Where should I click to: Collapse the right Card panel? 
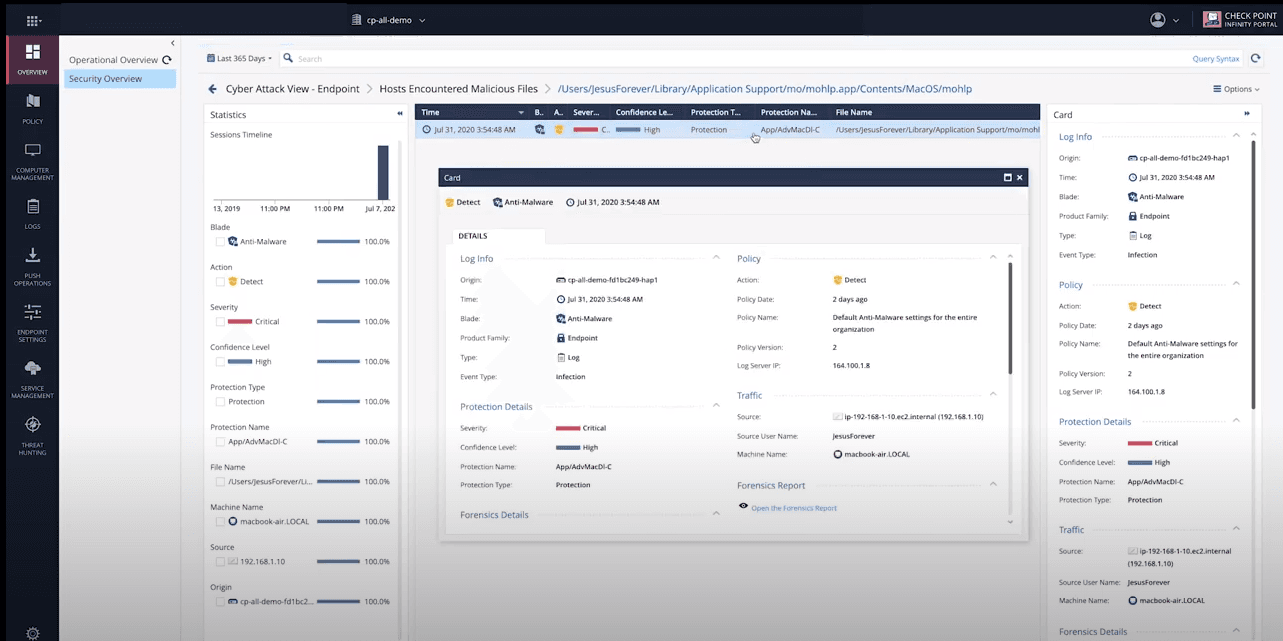click(x=1246, y=114)
